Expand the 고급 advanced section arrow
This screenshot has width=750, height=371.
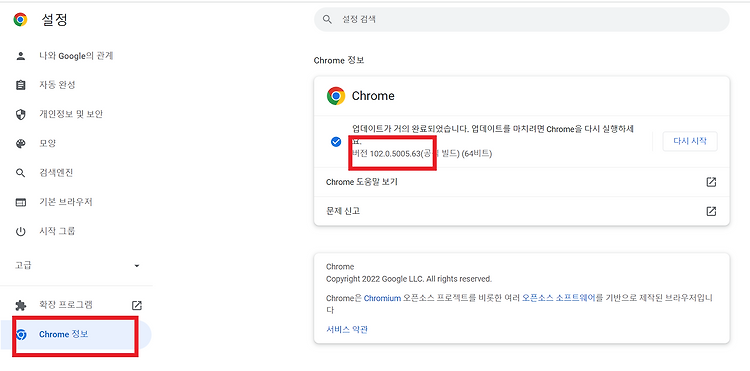pos(137,265)
